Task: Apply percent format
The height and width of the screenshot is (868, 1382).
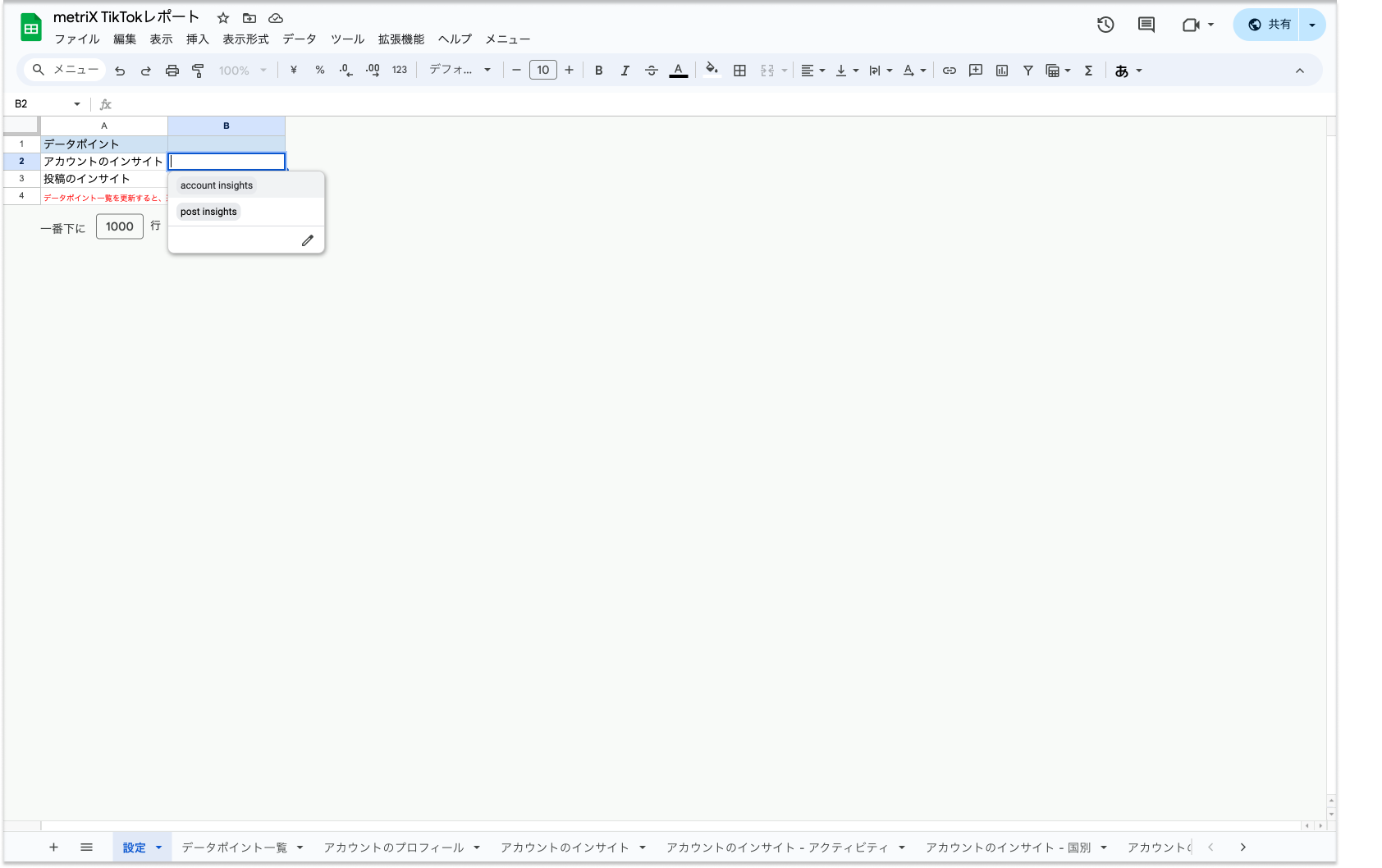Action: (x=320, y=71)
